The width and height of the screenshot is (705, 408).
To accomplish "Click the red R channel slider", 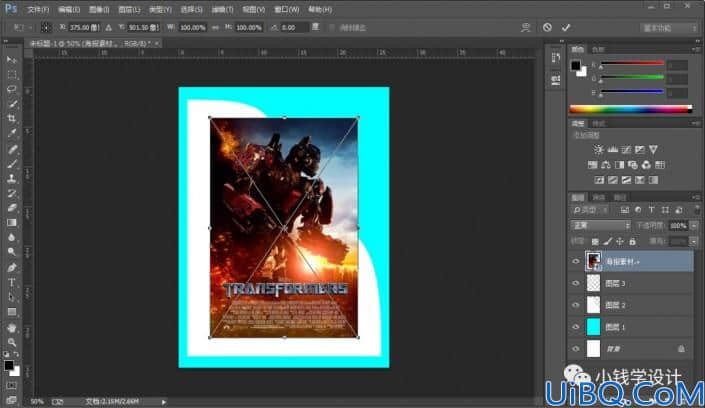I will pyautogui.click(x=633, y=63).
